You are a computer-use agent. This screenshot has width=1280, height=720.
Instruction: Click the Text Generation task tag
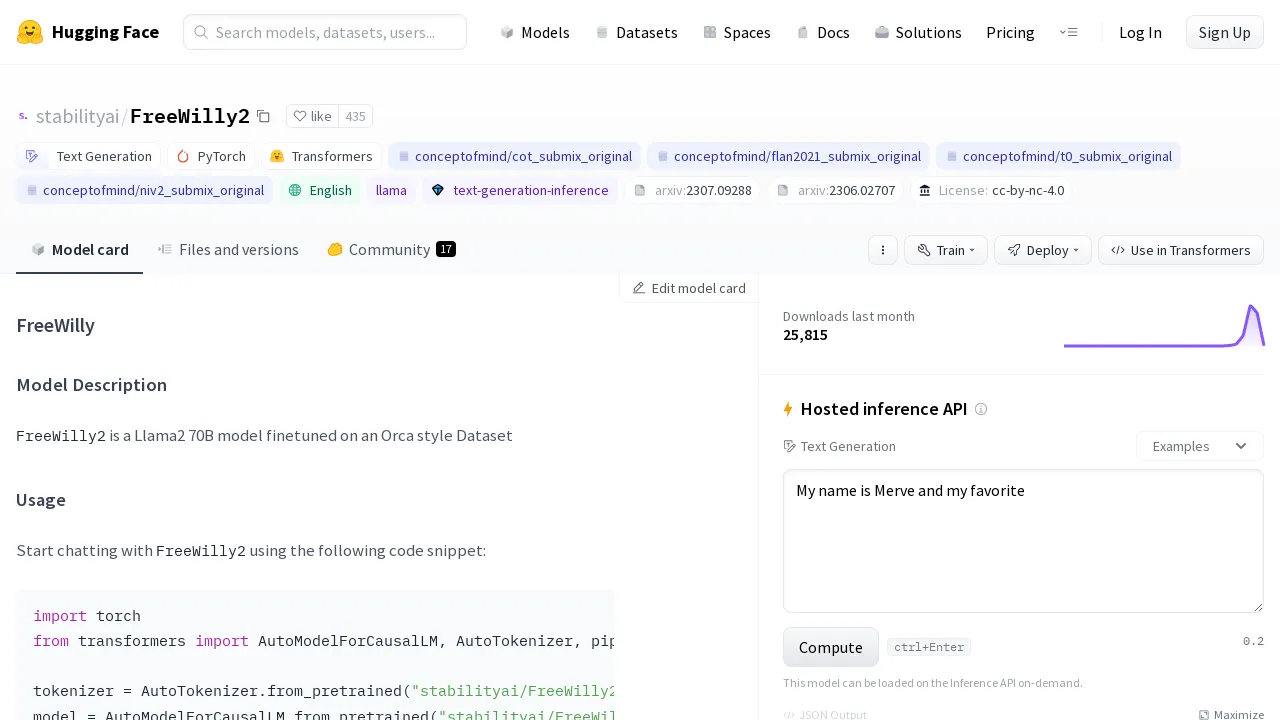pyautogui.click(x=89, y=156)
